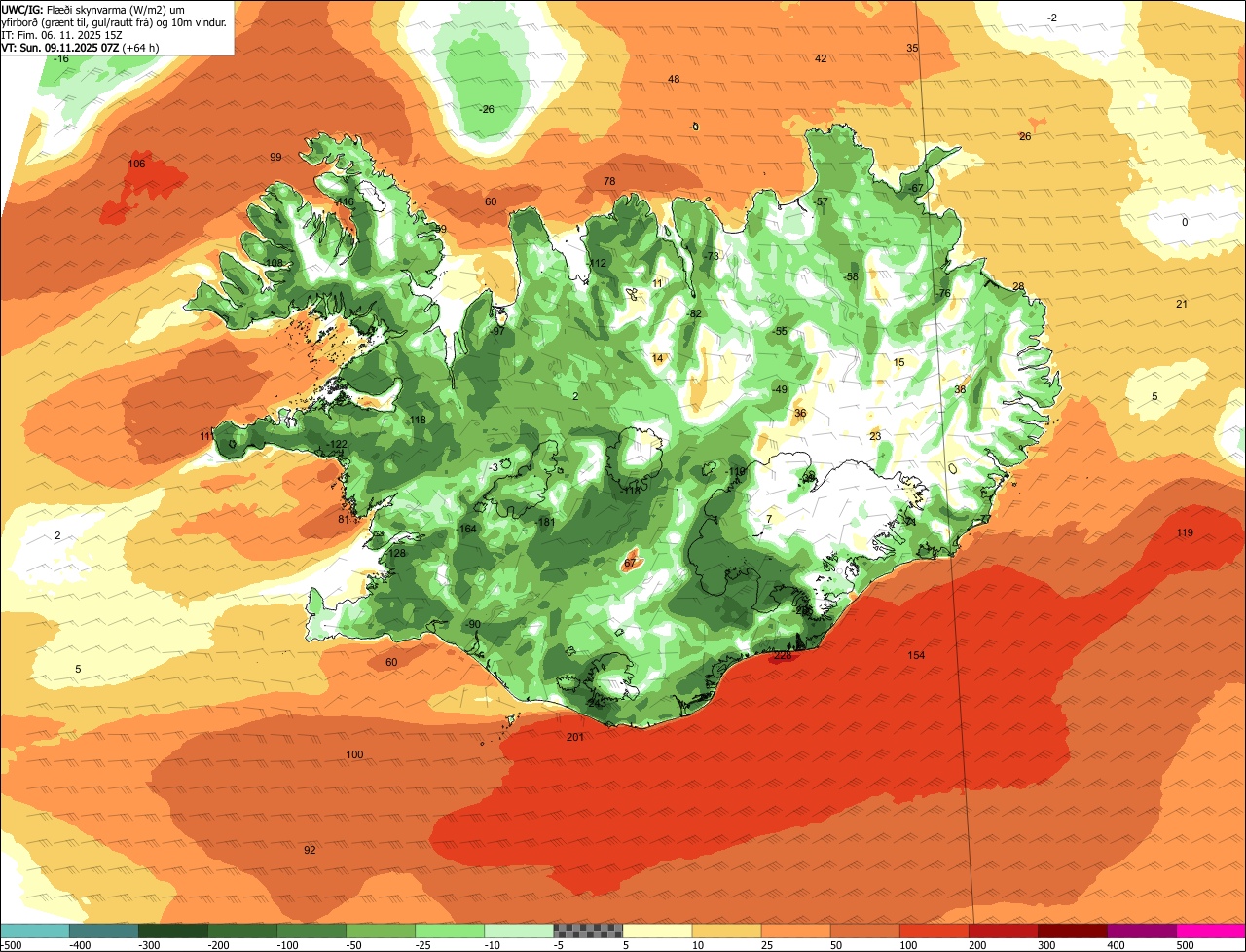Click the light teal -500 to -400 legend swatch

point(34,931)
